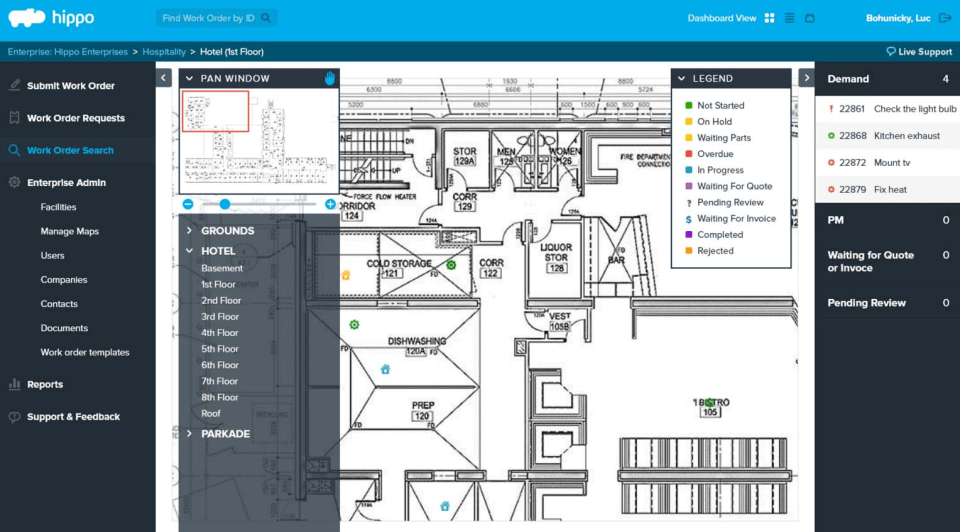Expand the Grounds map group

(189, 231)
